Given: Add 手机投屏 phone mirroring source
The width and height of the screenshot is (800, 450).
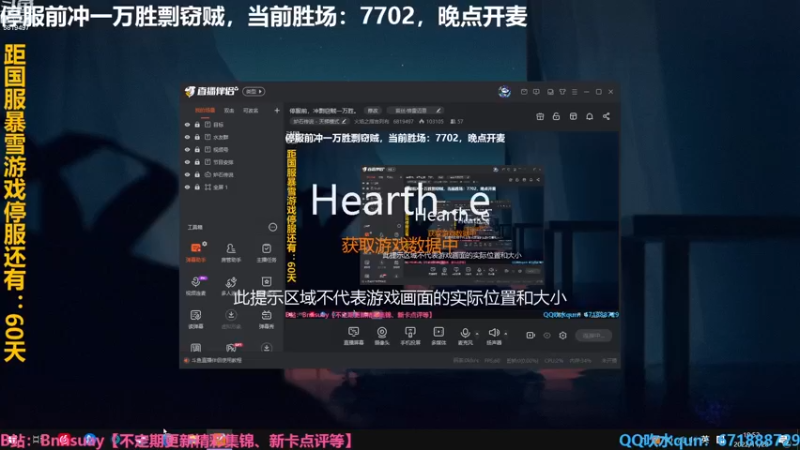Looking at the screenshot, I should (410, 336).
